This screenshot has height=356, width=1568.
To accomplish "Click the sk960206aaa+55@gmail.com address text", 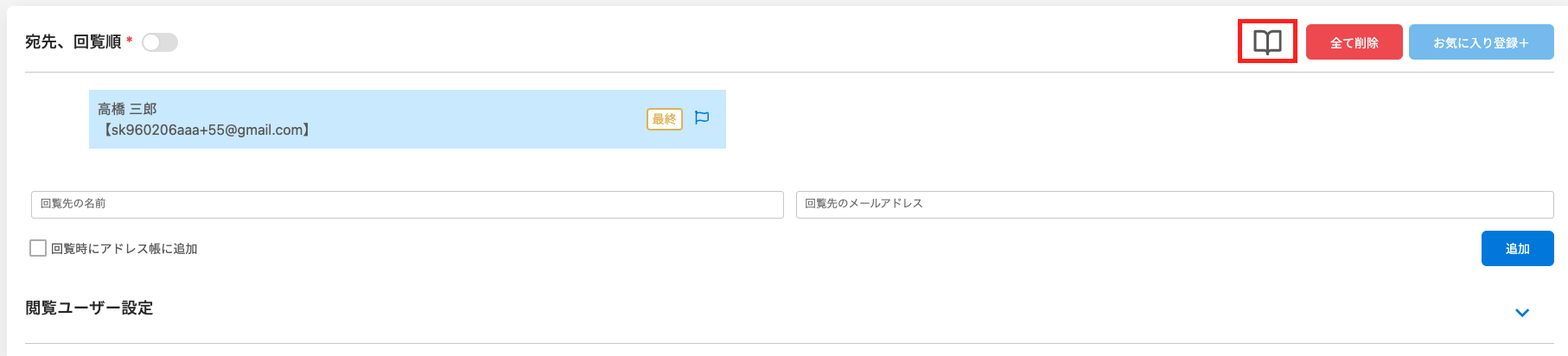I will point(207,130).
